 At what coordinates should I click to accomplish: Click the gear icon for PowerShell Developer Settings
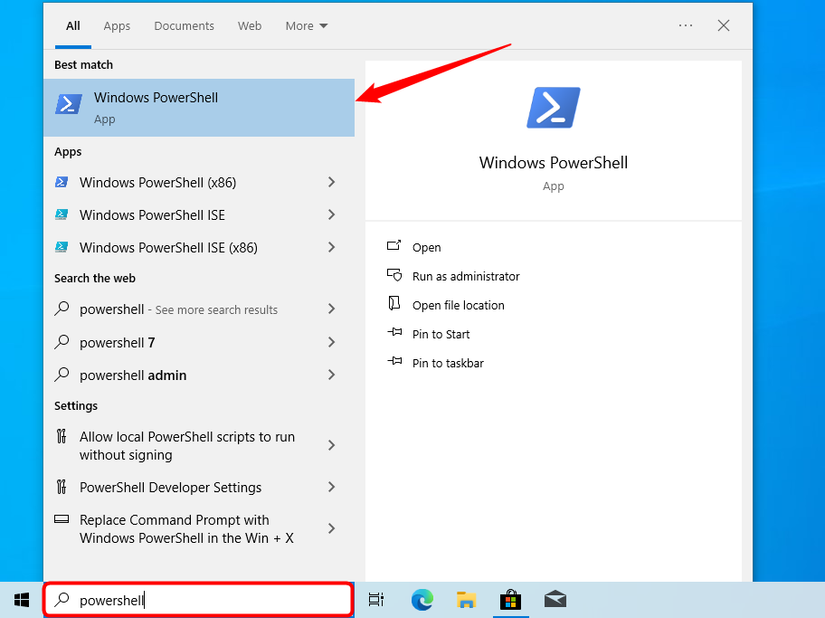point(62,487)
